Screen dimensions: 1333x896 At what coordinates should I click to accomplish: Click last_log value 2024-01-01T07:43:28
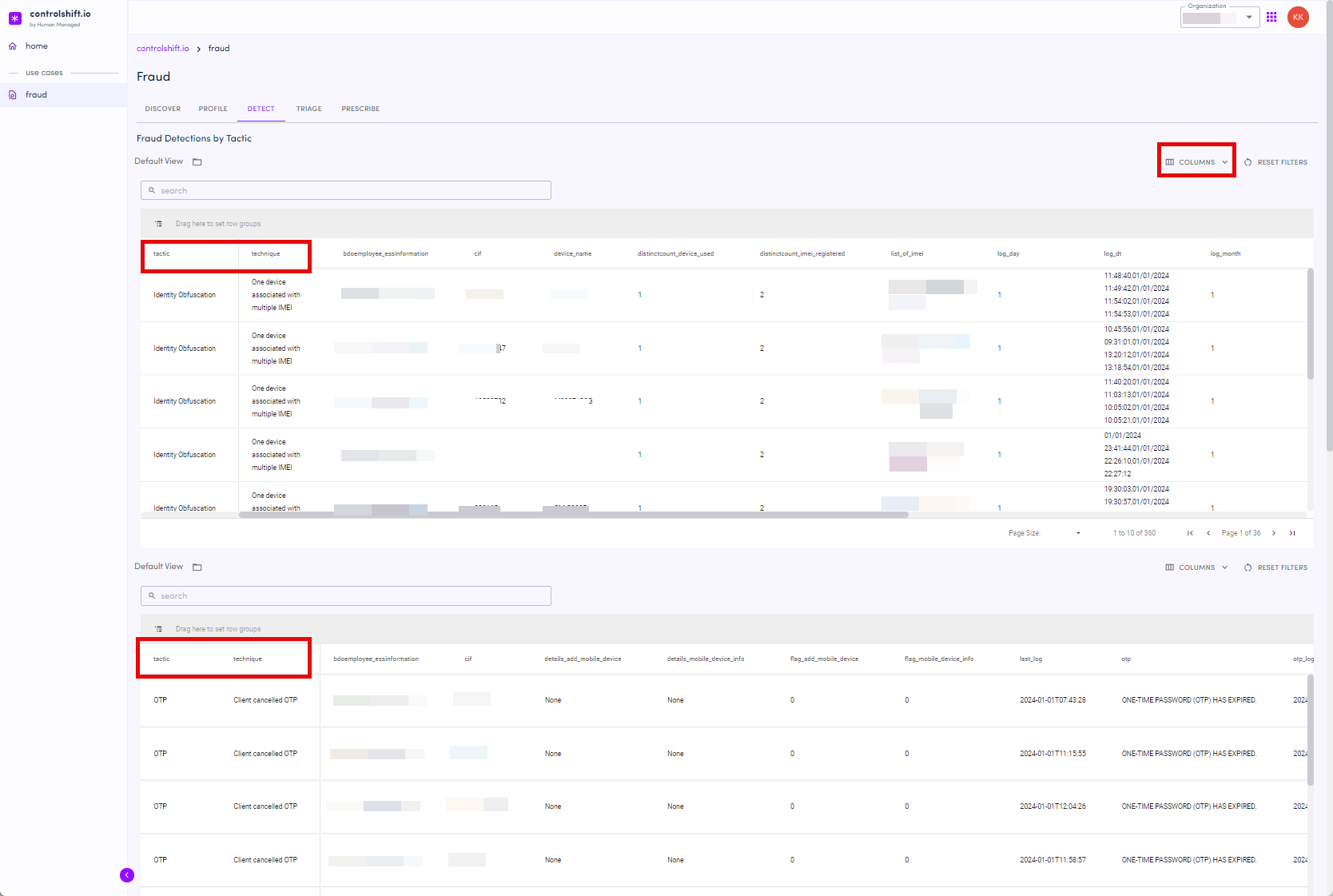point(1052,700)
